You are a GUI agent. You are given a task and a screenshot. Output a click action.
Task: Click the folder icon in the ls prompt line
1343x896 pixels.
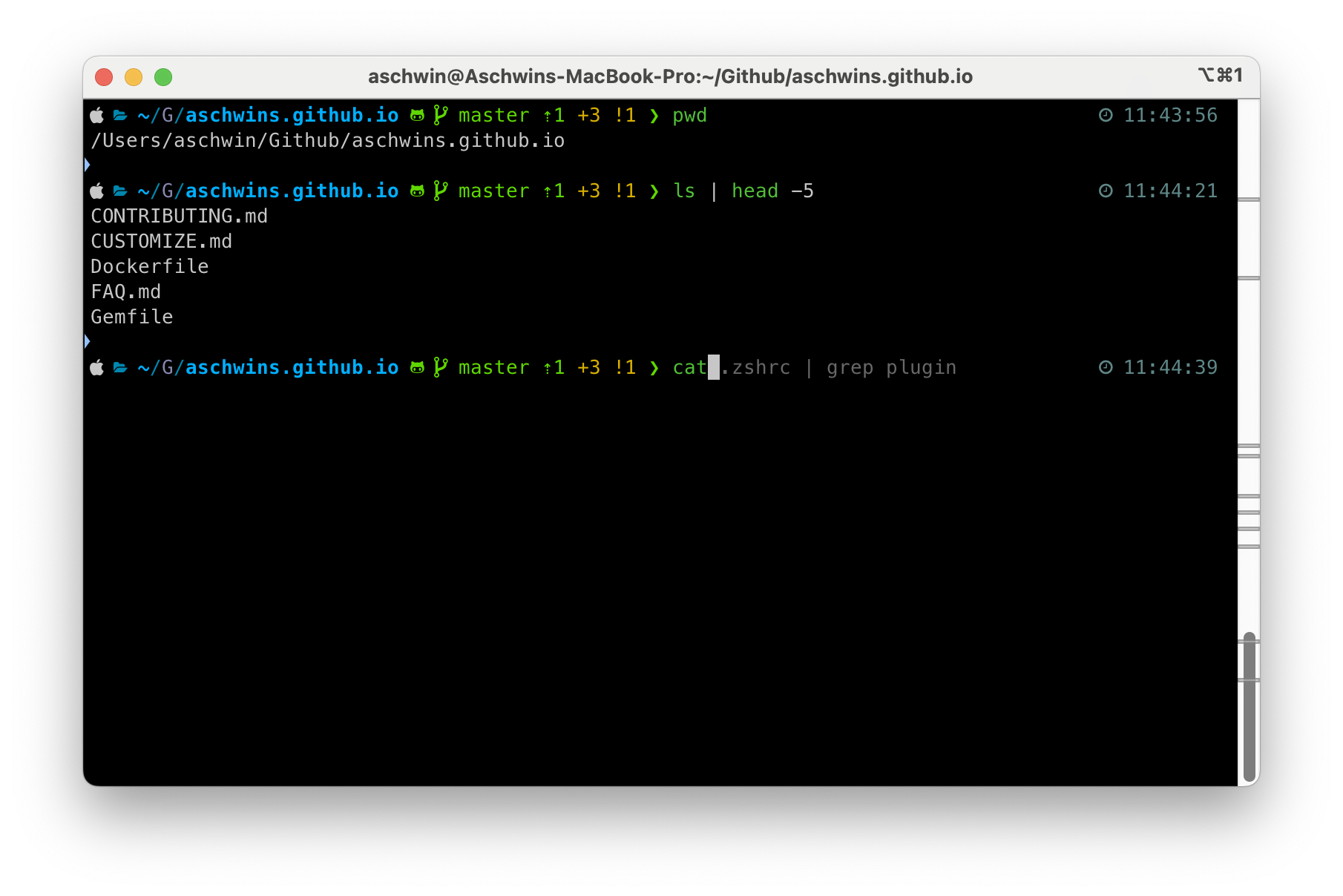120,191
